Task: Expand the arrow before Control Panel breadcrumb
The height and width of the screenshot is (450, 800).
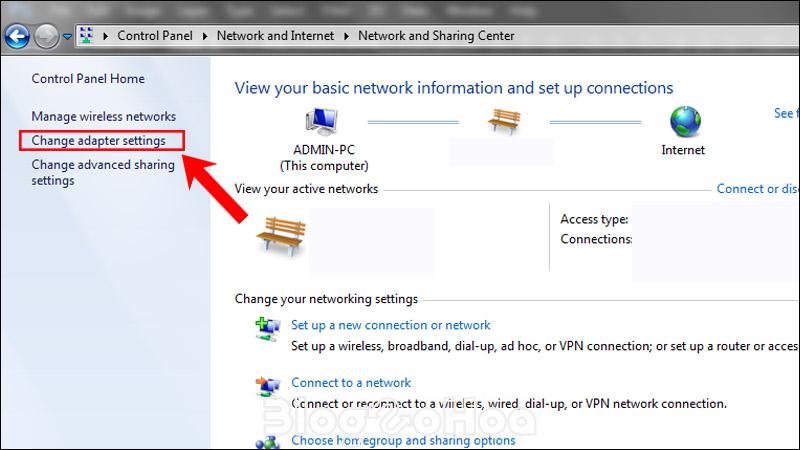Action: [106, 36]
